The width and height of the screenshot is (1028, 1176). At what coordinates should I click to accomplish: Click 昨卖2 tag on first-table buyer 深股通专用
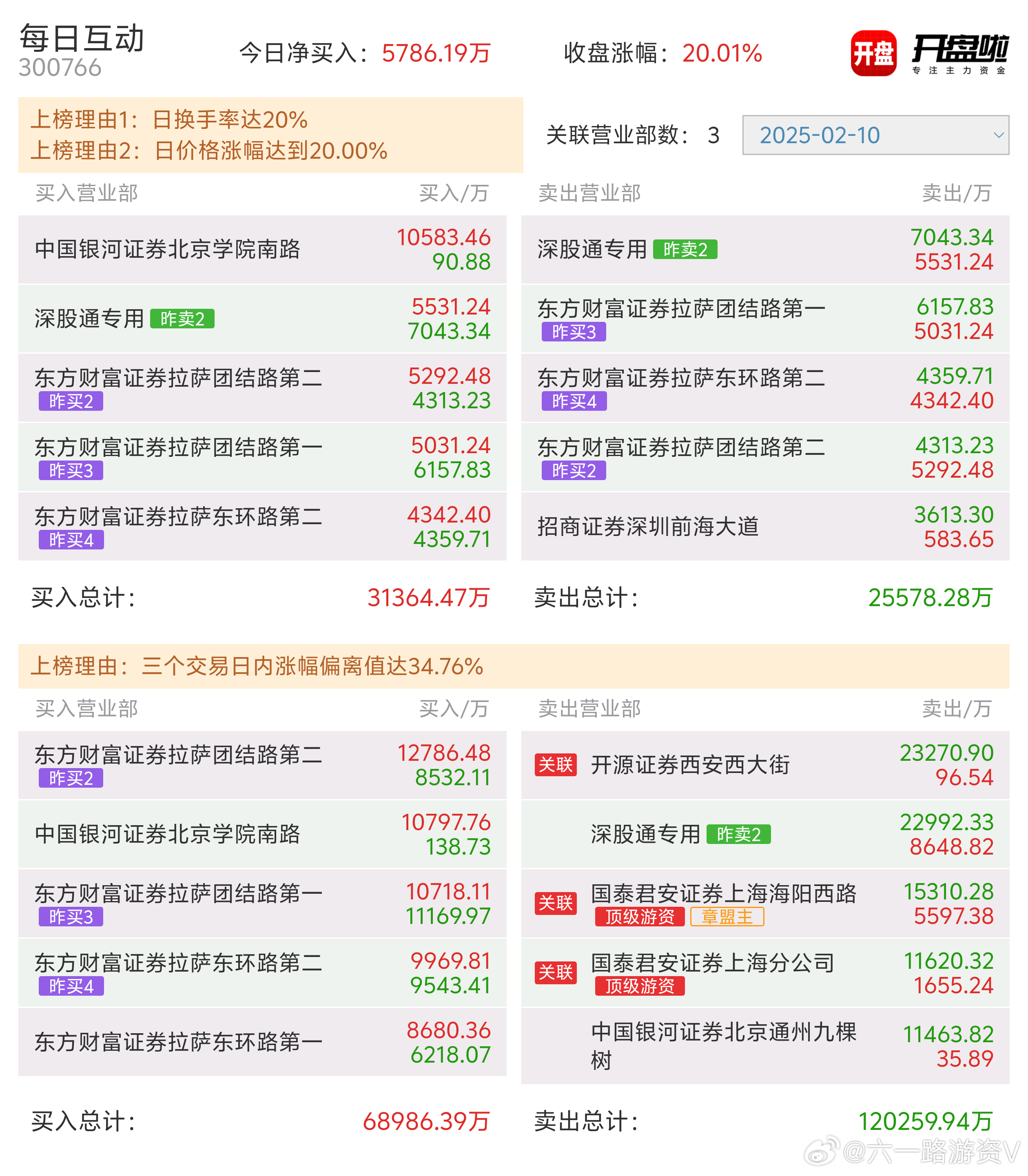[x=182, y=319]
